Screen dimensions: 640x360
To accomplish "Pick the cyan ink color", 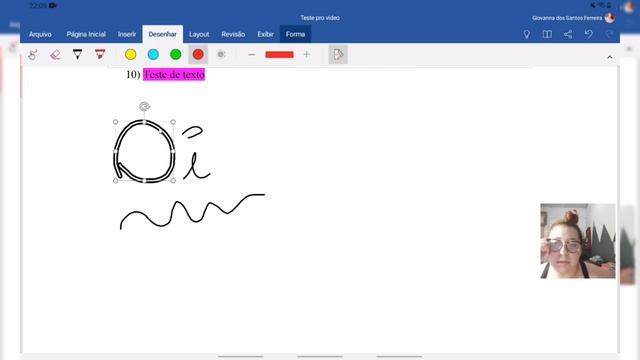I will (153, 54).
